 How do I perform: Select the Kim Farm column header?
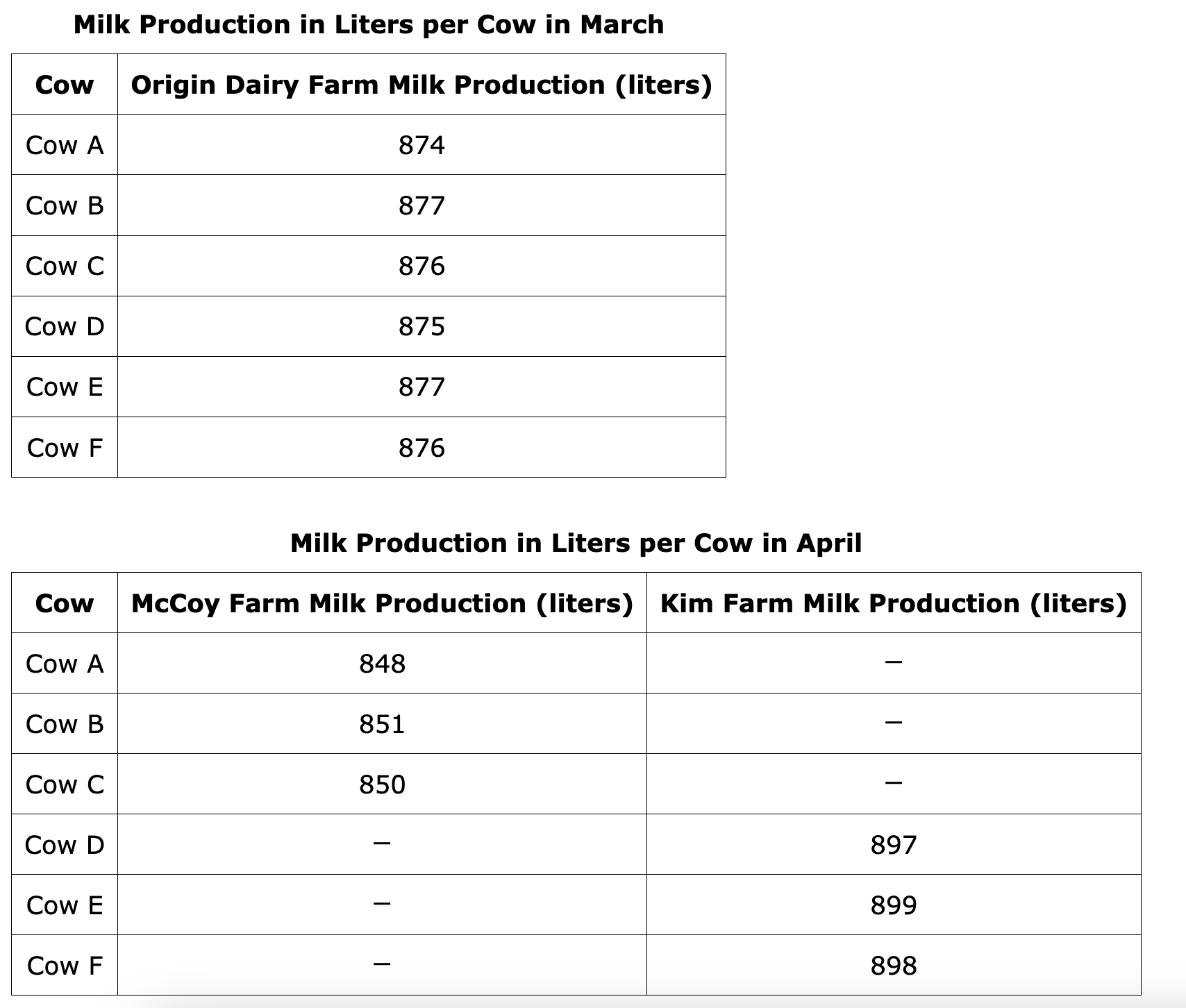click(x=893, y=603)
